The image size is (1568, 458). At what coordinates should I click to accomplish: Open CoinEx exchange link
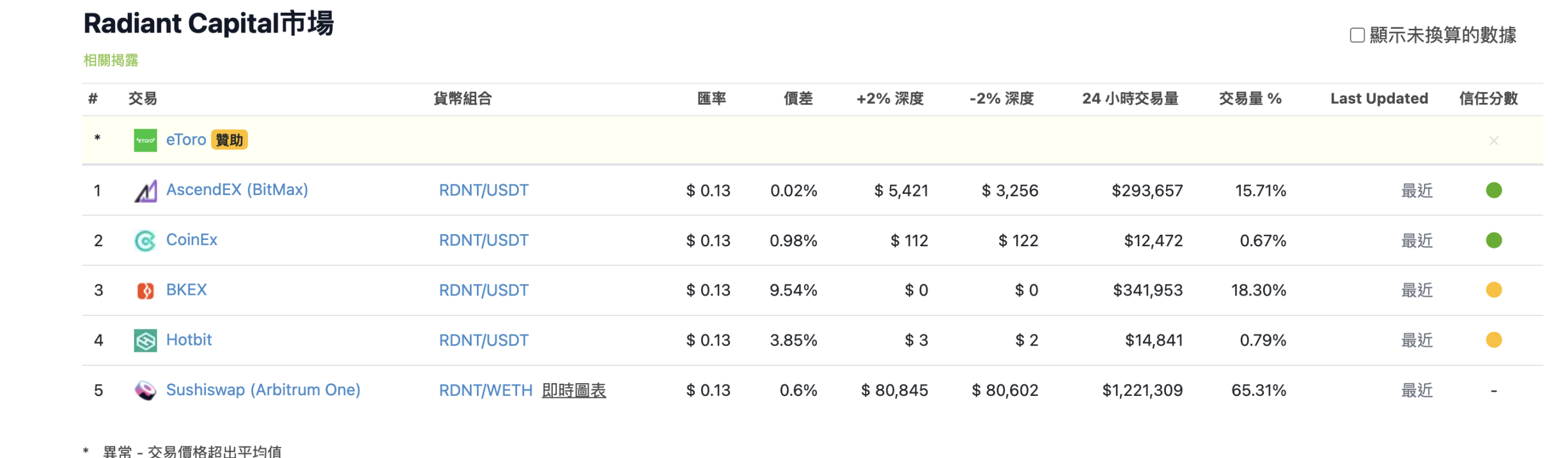coord(192,239)
